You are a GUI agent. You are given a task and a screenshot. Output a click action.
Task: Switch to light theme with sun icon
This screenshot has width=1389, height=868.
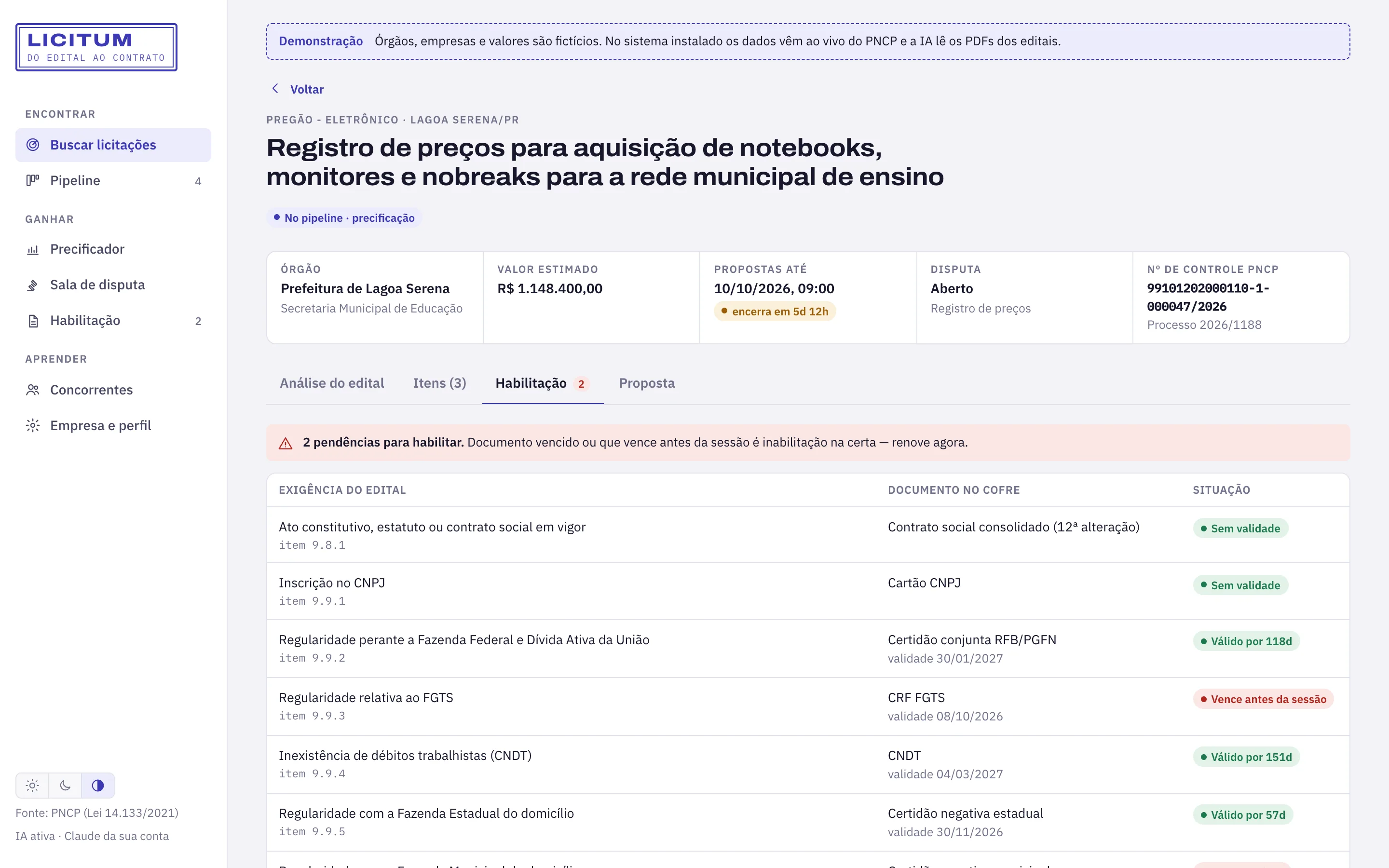(32, 786)
